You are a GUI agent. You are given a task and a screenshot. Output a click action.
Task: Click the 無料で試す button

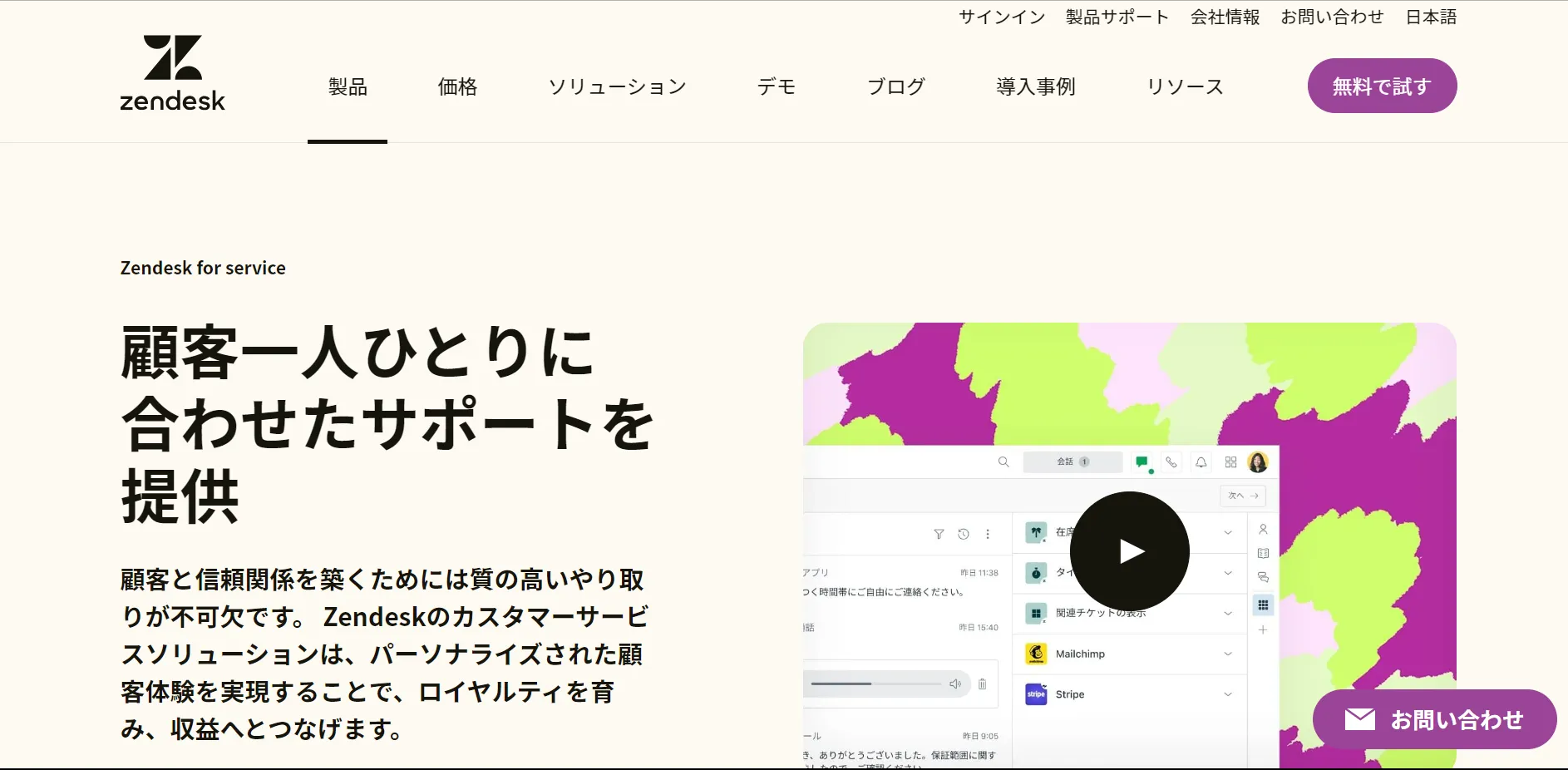(x=1382, y=86)
